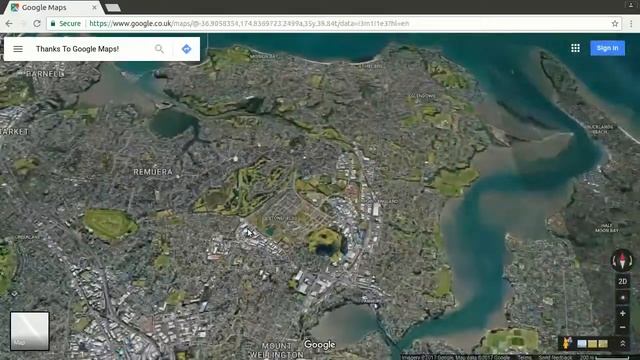Viewport: 640px width, 360px height.
Task: Rotate the view clockwise using compass right arrow
Action: tap(630, 260)
